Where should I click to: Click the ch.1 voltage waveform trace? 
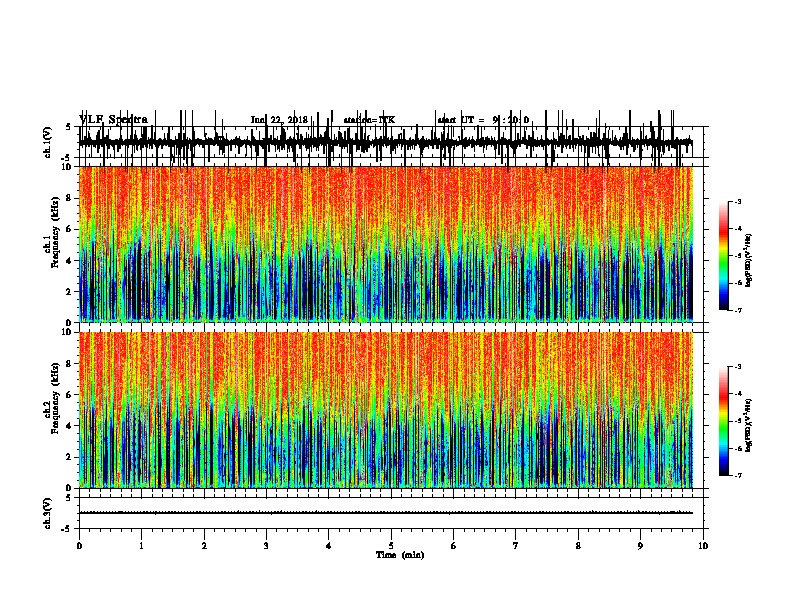point(386,142)
